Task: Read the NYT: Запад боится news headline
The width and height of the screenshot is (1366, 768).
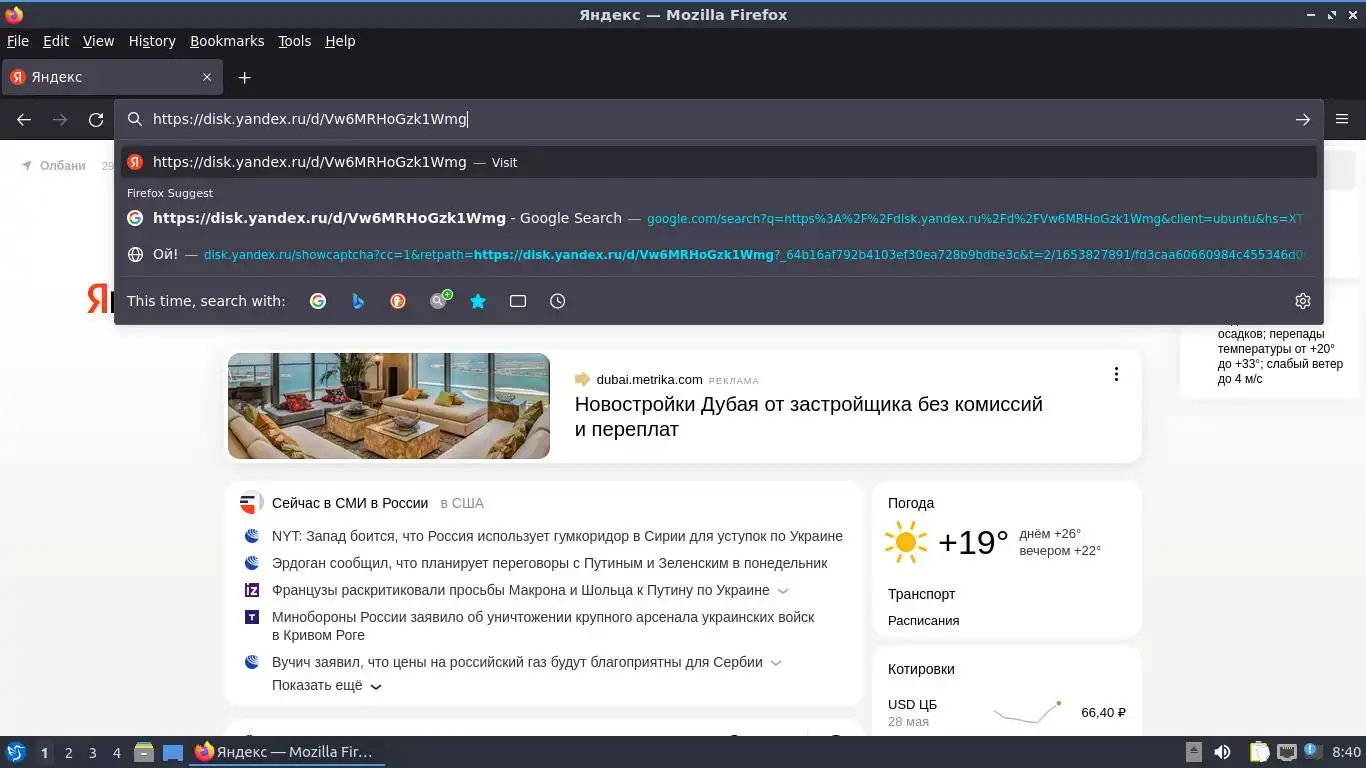Action: (x=557, y=536)
